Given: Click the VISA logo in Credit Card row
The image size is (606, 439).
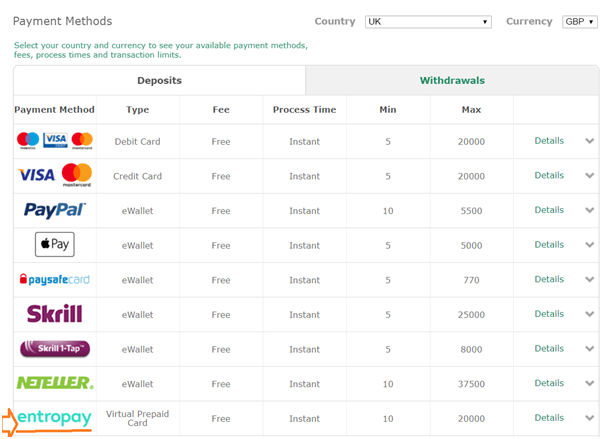Looking at the screenshot, I should point(37,175).
